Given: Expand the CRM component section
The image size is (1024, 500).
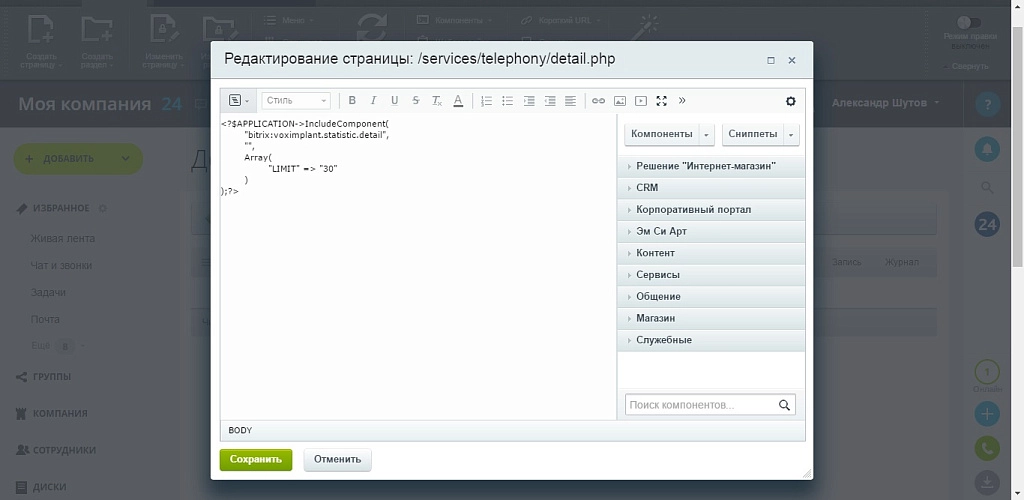Looking at the screenshot, I should point(711,188).
